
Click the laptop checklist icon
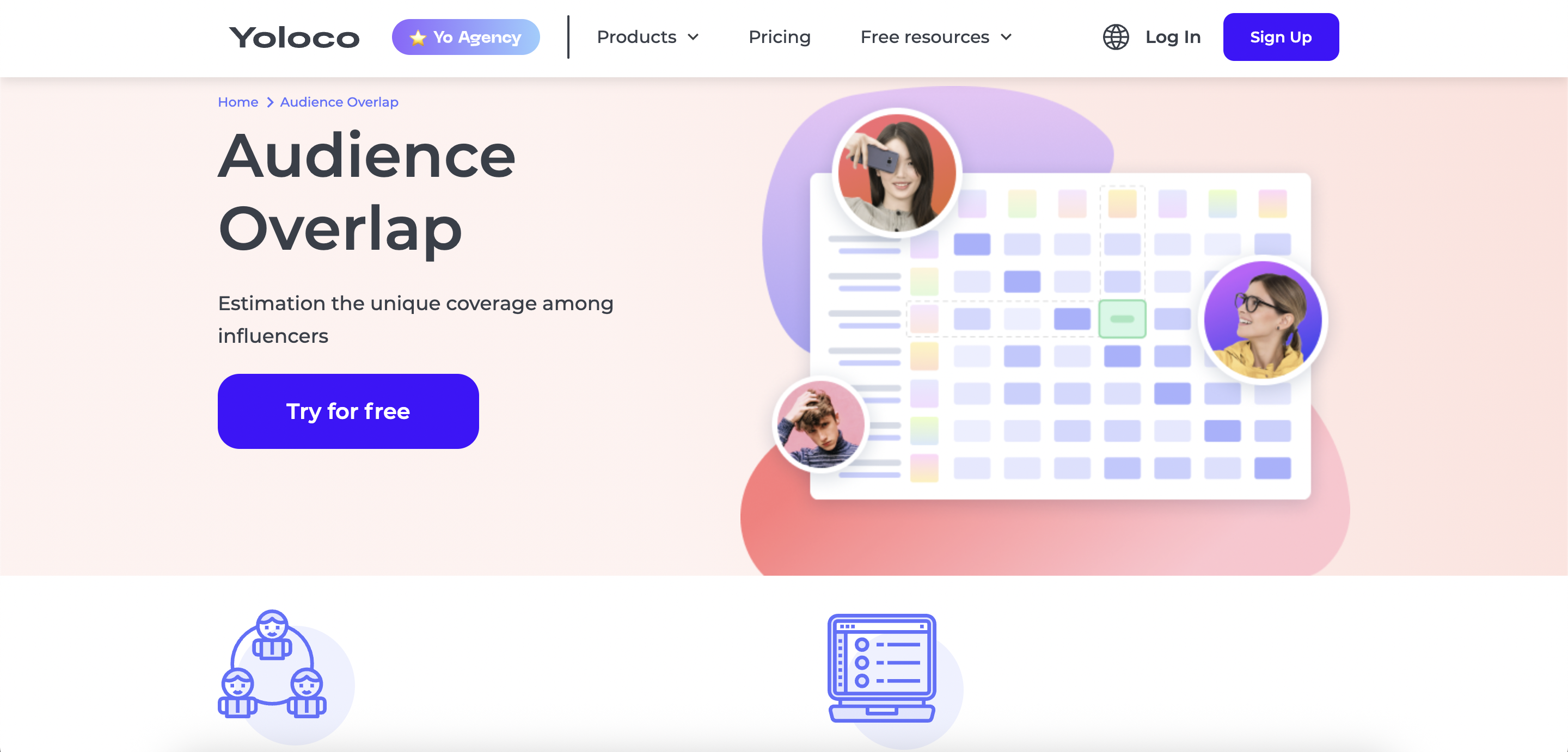(x=881, y=668)
